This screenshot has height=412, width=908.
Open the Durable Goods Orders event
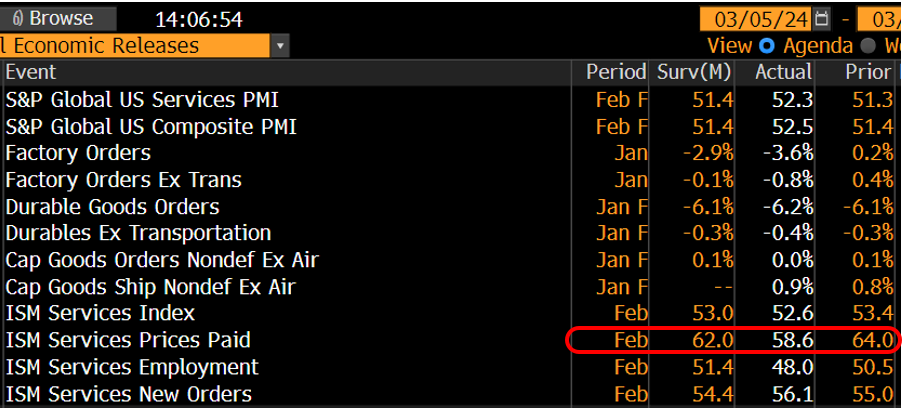pyautogui.click(x=112, y=206)
